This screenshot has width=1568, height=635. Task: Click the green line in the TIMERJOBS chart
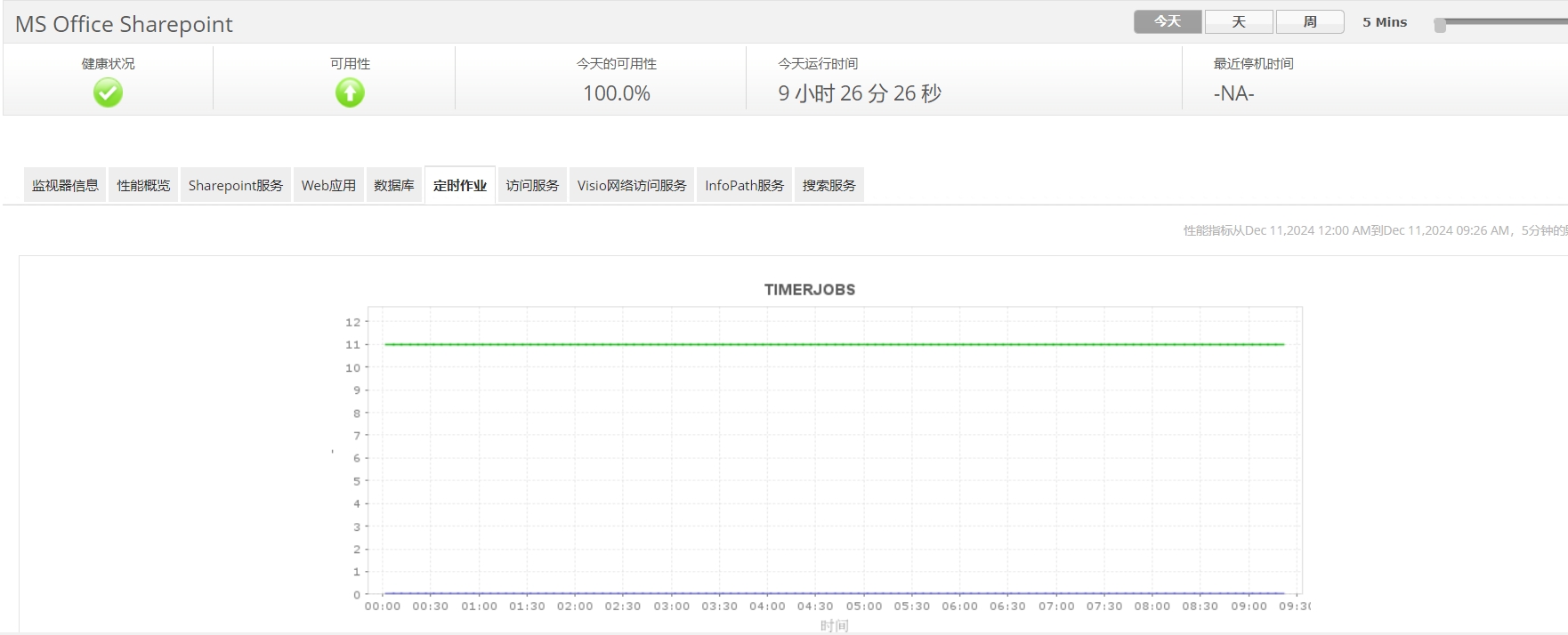click(x=834, y=344)
